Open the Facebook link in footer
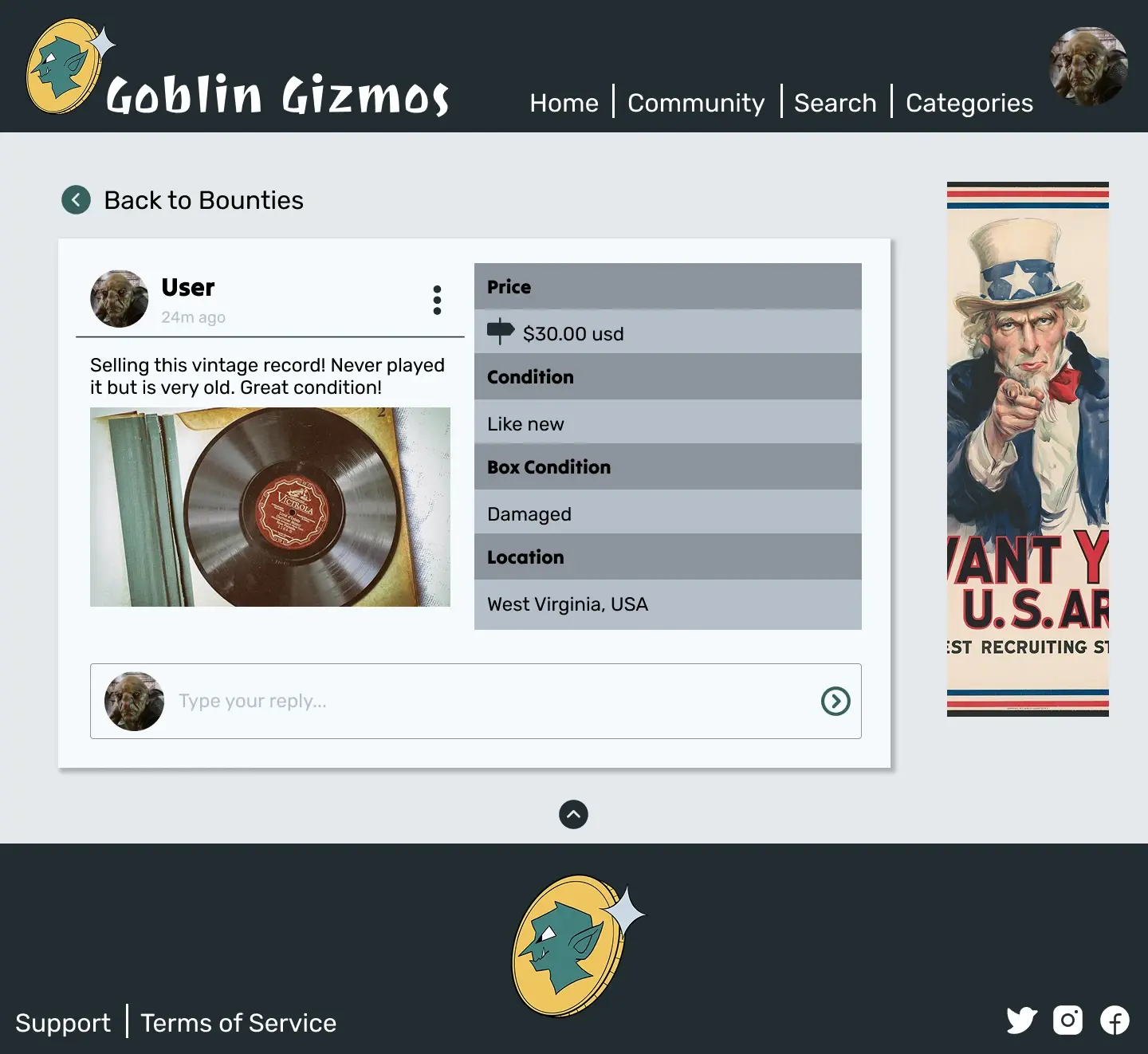Viewport: 1148px width, 1054px height. [x=1115, y=1021]
